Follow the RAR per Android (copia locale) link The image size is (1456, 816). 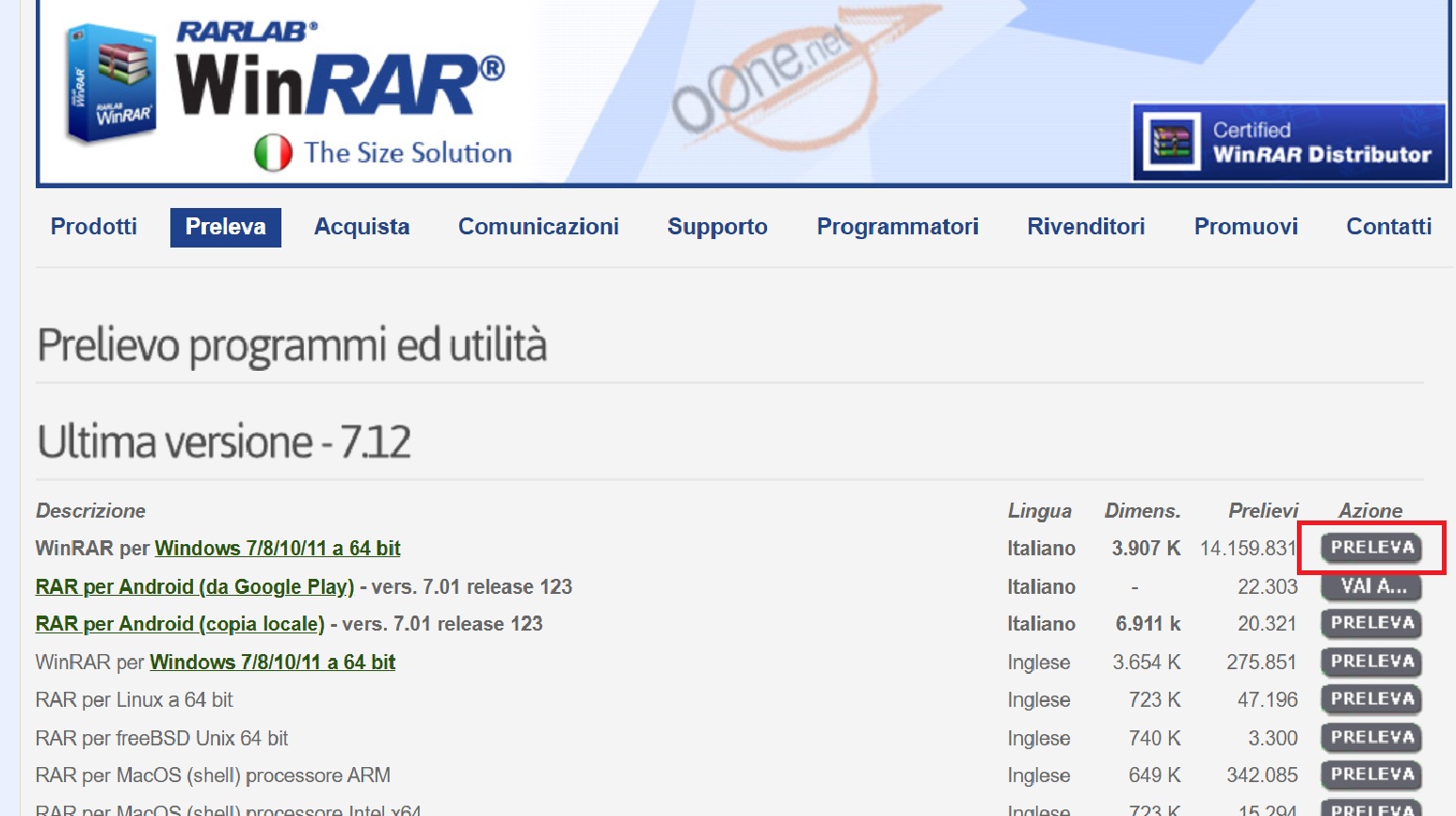pos(180,624)
